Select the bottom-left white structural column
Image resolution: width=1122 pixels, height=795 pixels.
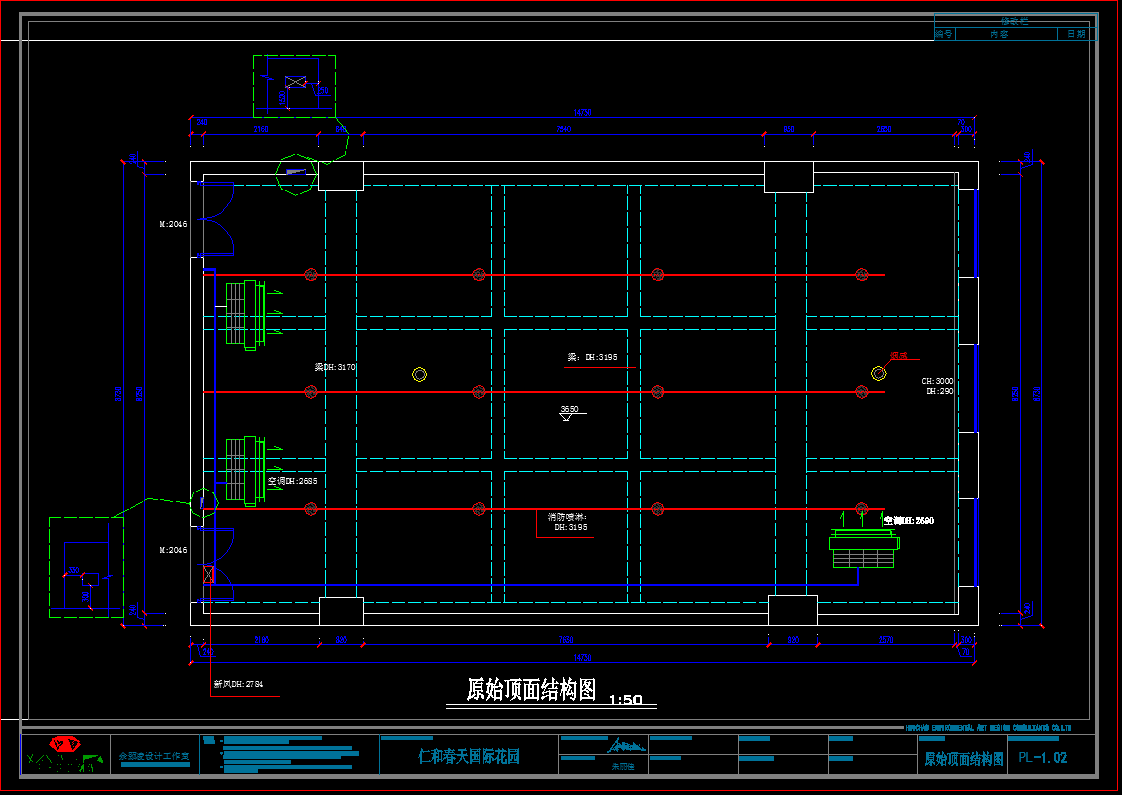click(x=341, y=611)
